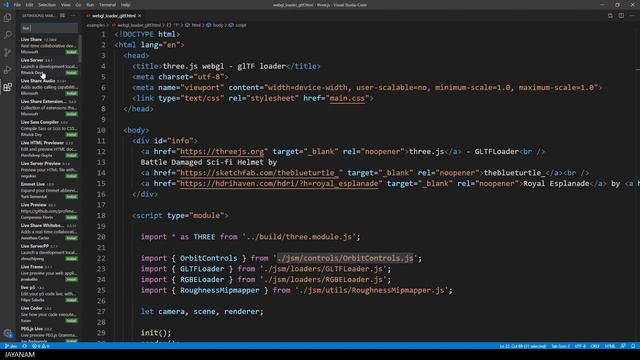Install the Live Server Preview extension

pyautogui.click(x=71, y=176)
